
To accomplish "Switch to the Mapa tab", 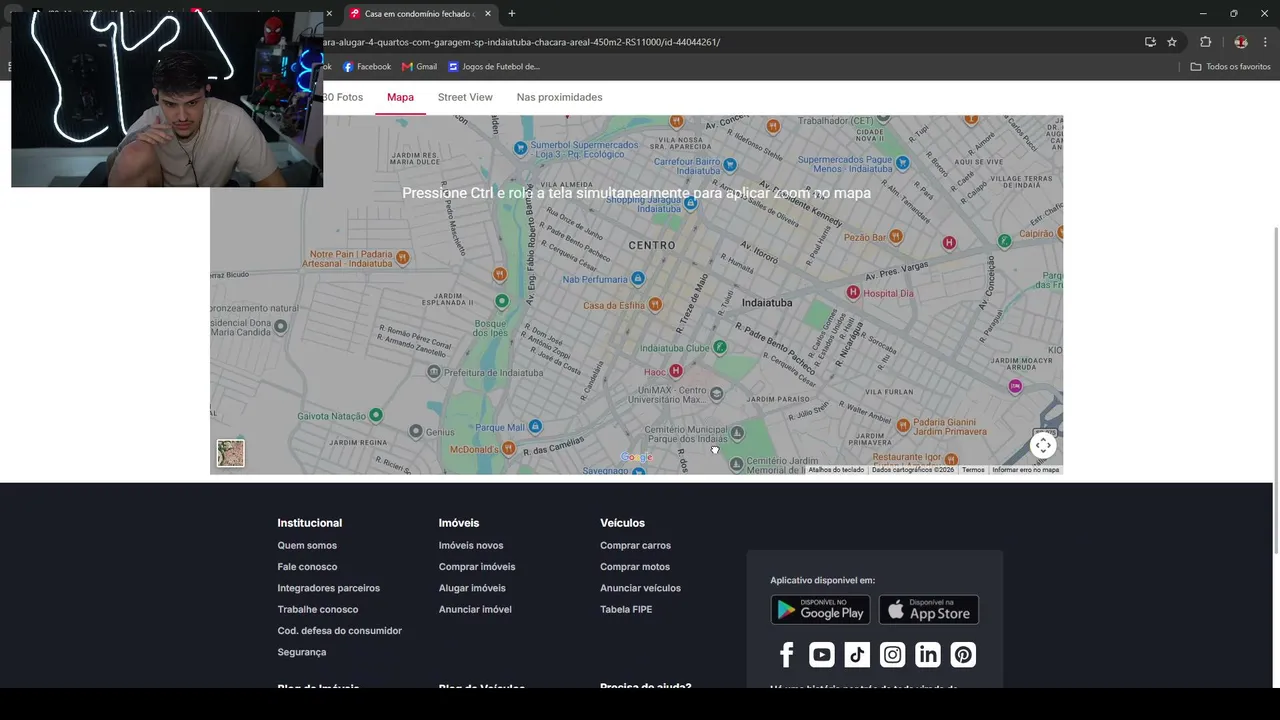I will 400,97.
